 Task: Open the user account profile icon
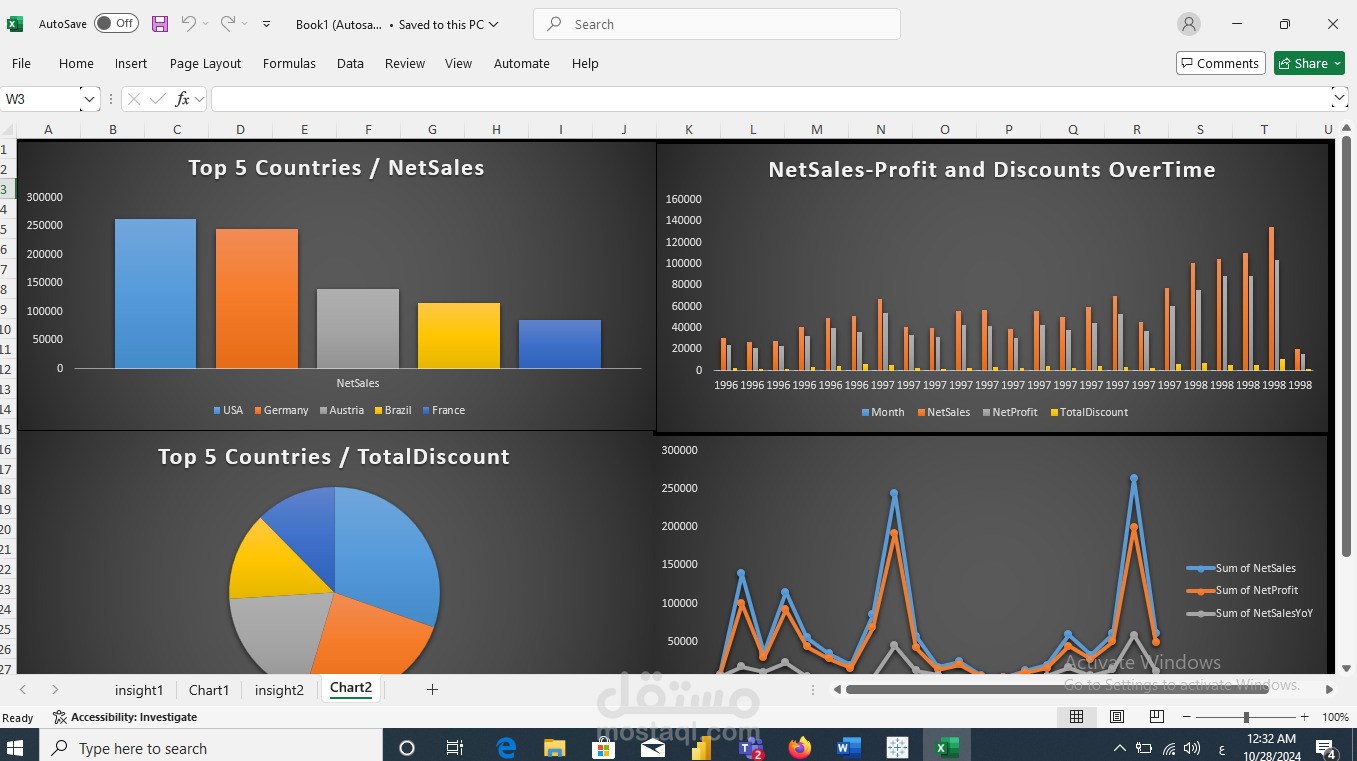[x=1188, y=24]
